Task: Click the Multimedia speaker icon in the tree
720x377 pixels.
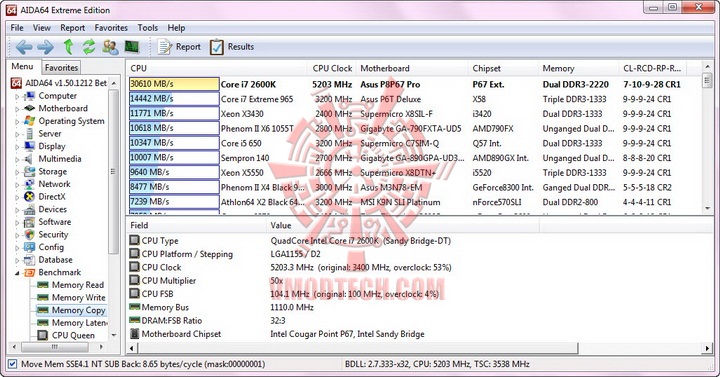Action: (29, 159)
